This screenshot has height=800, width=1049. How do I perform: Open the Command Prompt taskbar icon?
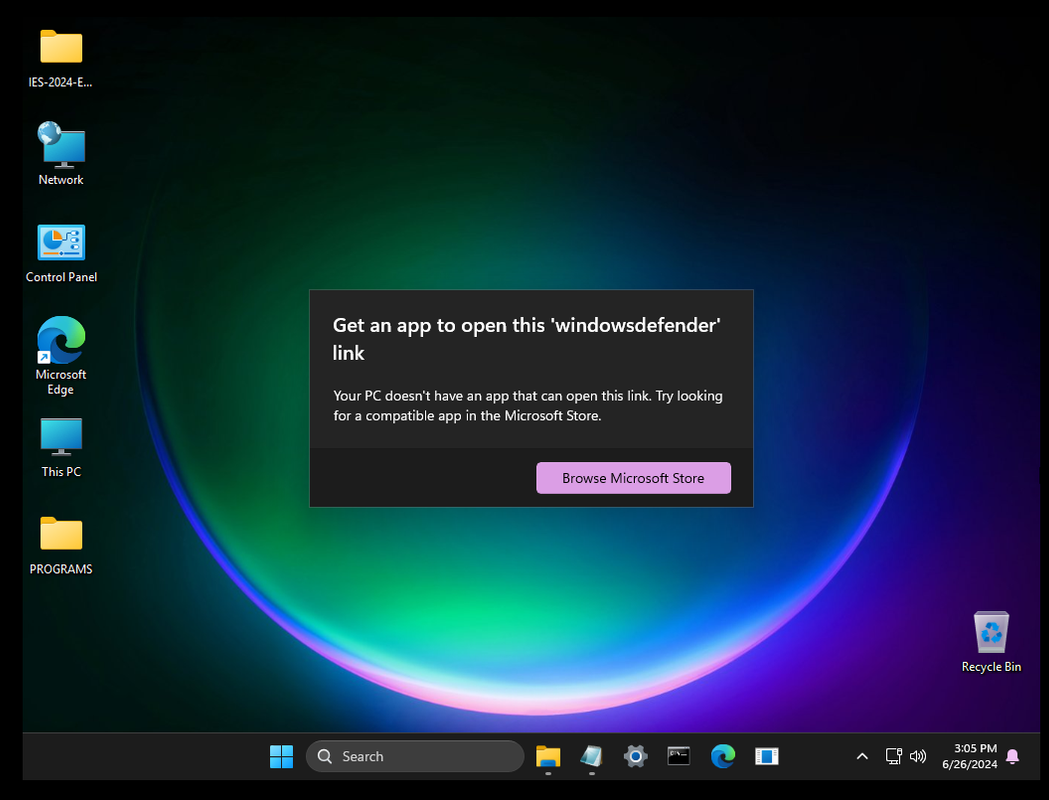pos(678,757)
